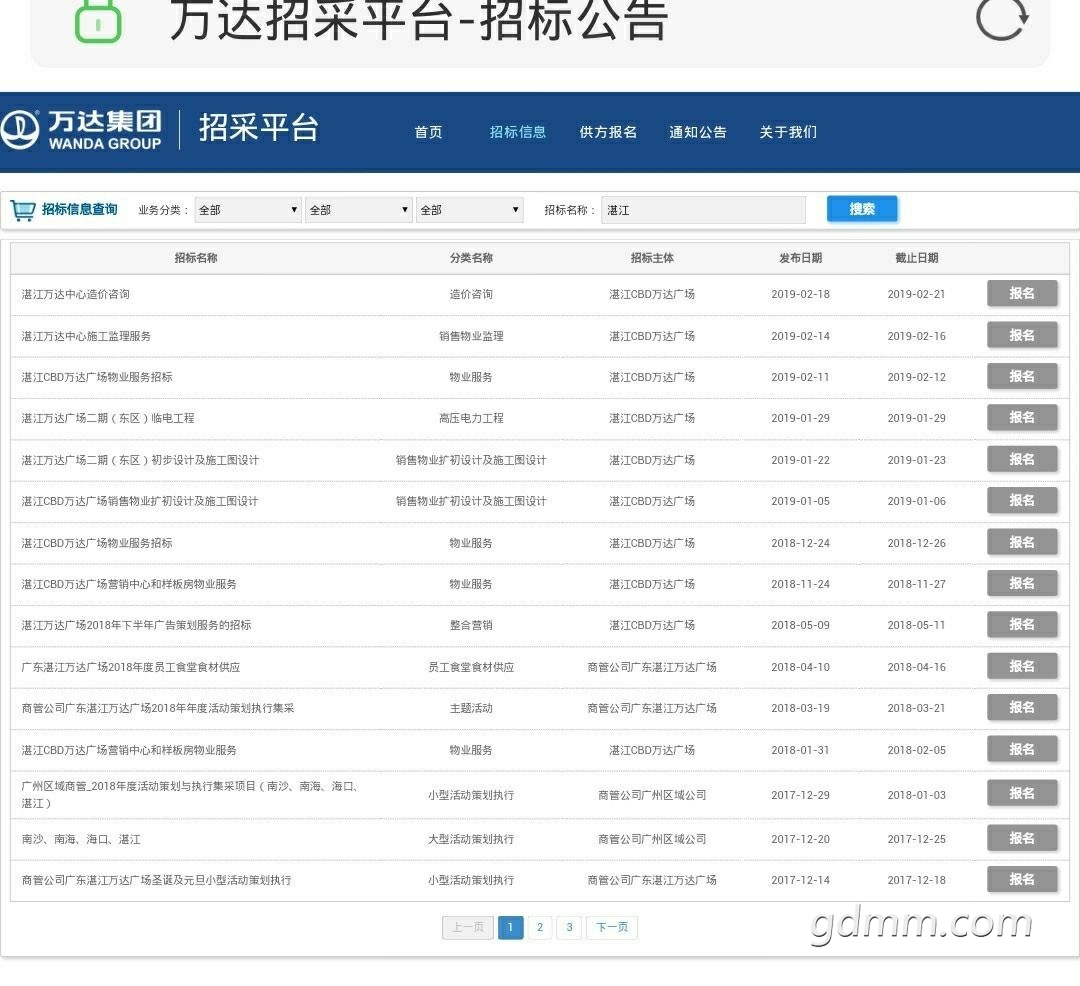Click the blue 搜索 button
Screen dimensions: 1080x986
coord(862,209)
